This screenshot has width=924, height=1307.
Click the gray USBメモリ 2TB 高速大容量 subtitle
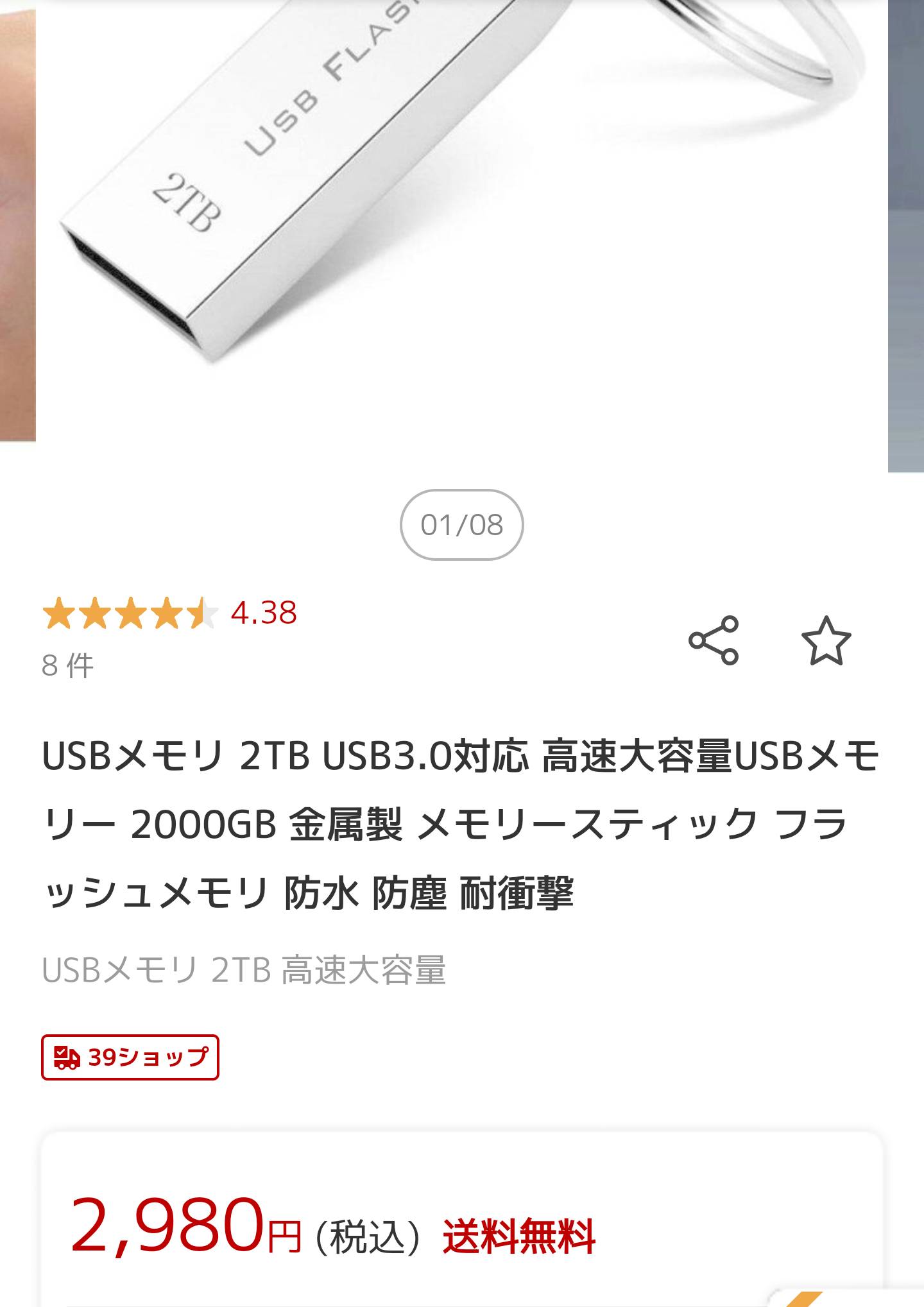[x=244, y=970]
